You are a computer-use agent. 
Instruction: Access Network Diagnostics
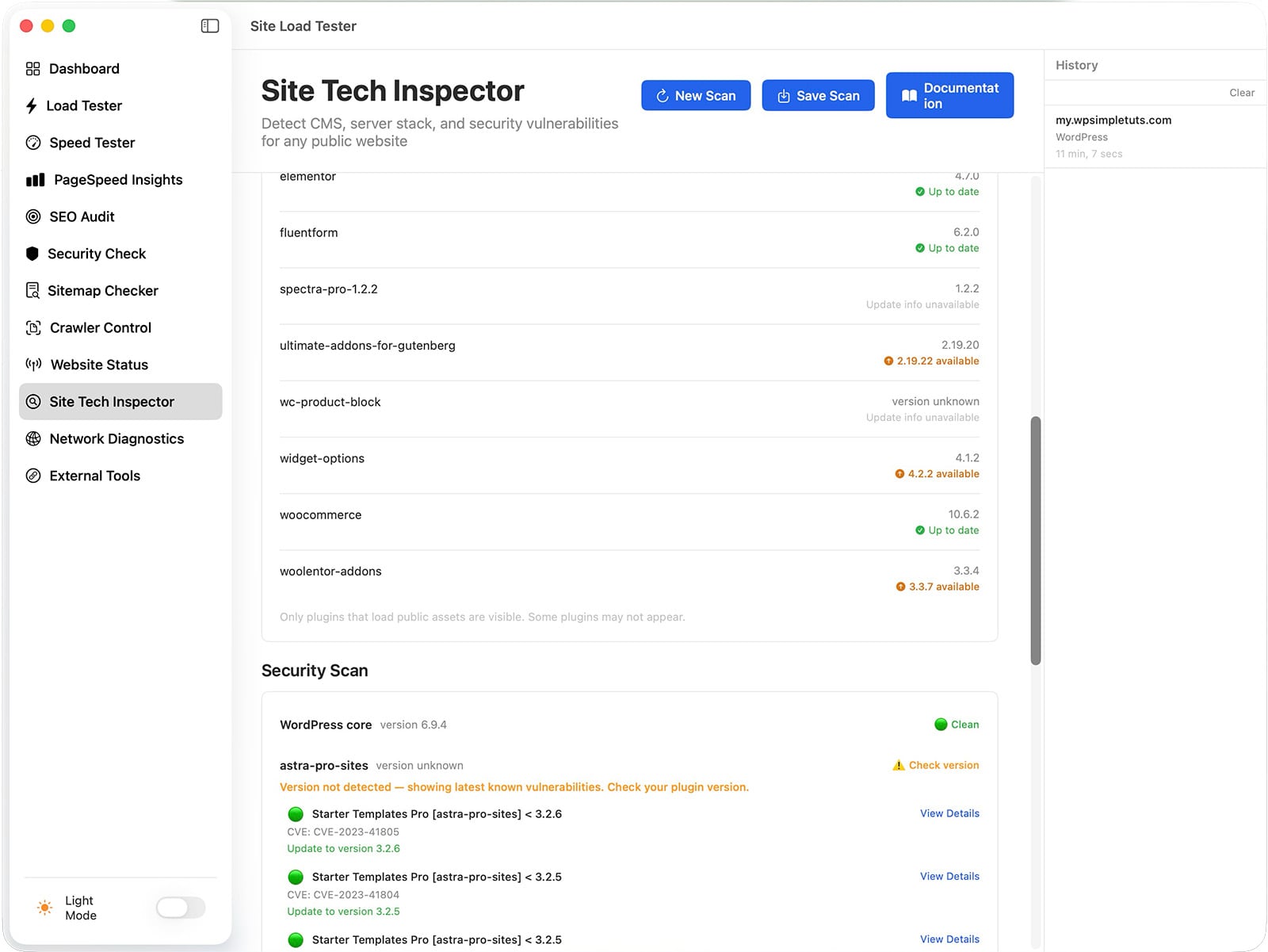(116, 438)
